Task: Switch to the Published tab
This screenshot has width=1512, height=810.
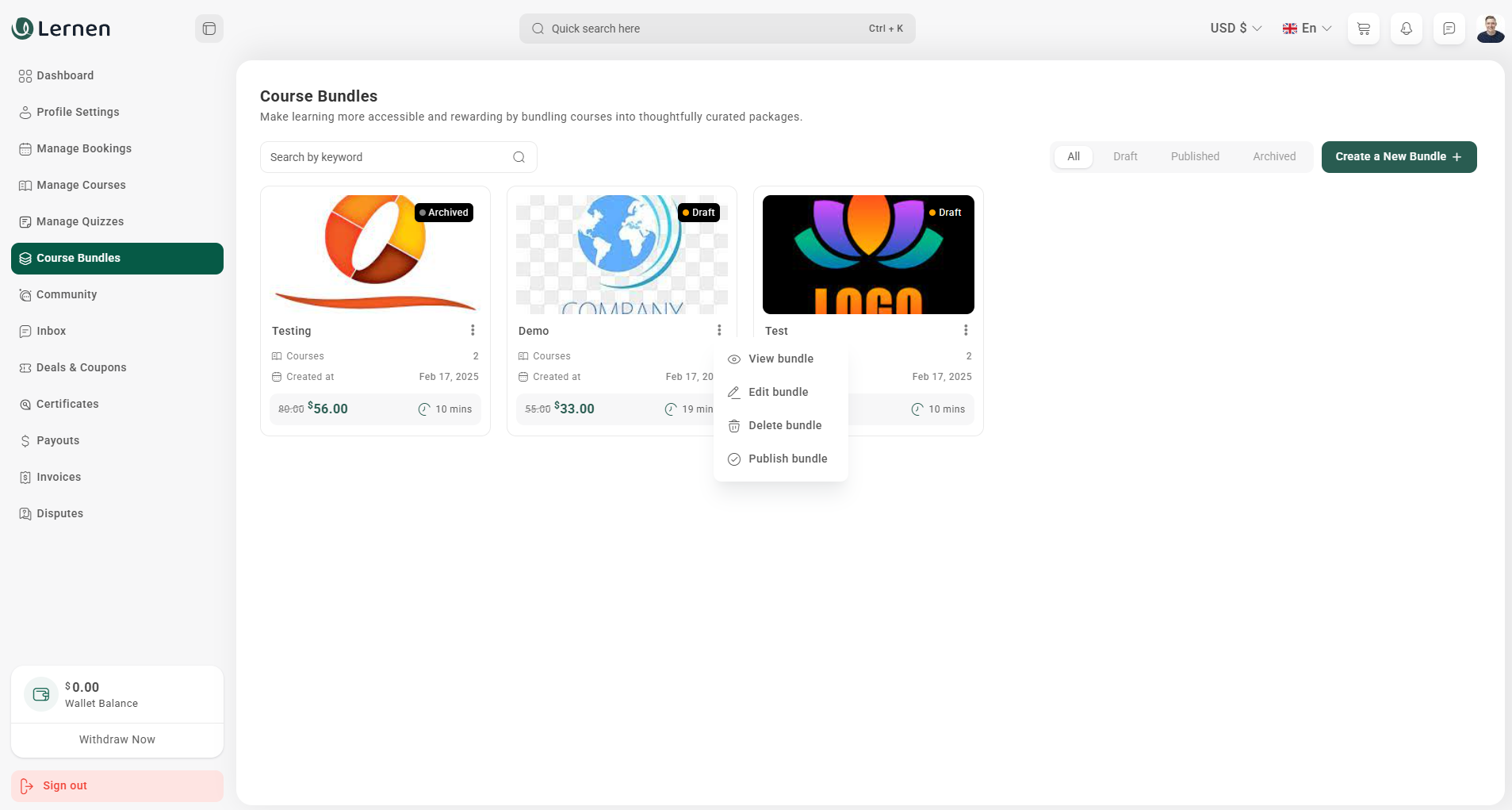Action: pyautogui.click(x=1193, y=156)
